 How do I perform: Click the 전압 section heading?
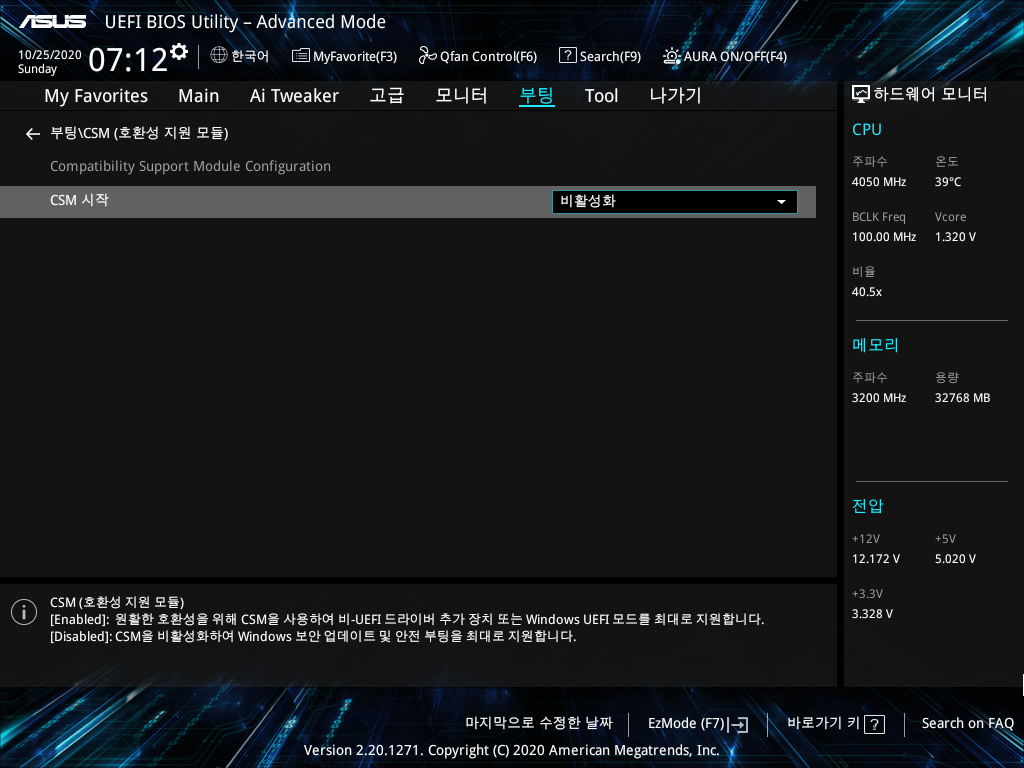(867, 506)
